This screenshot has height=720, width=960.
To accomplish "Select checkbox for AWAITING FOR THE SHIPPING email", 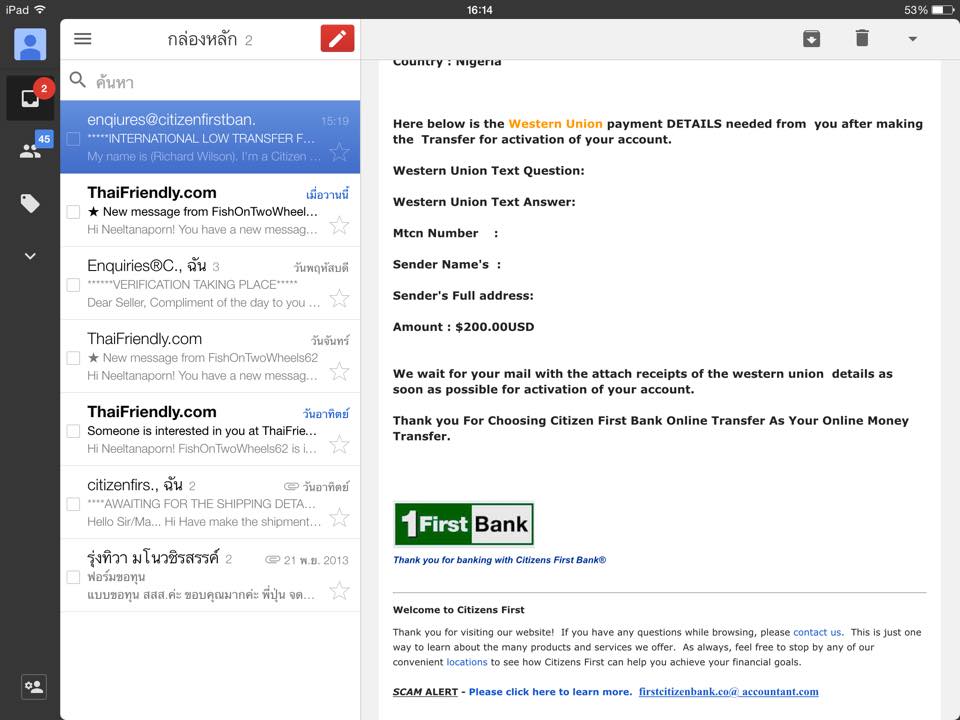I will click(73, 504).
